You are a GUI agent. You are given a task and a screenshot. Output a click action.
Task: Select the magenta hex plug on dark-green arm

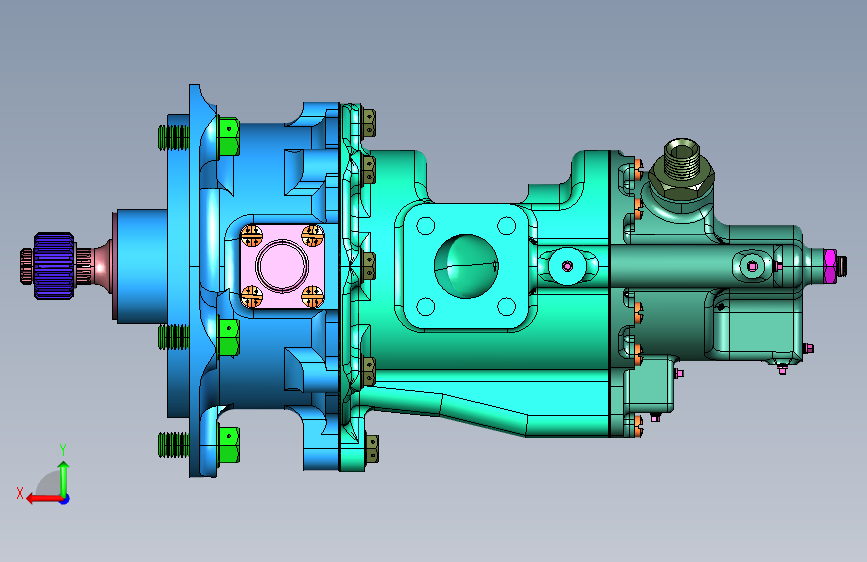point(753,266)
